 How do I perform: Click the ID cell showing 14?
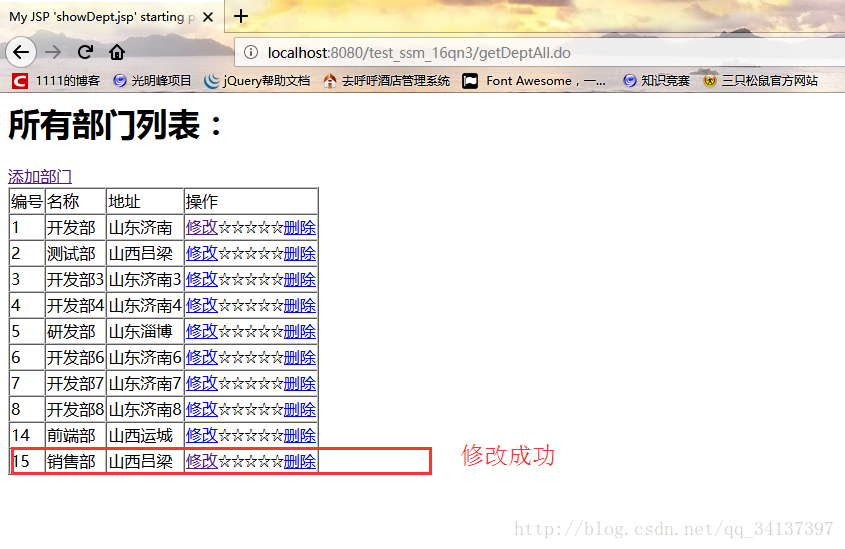point(27,435)
